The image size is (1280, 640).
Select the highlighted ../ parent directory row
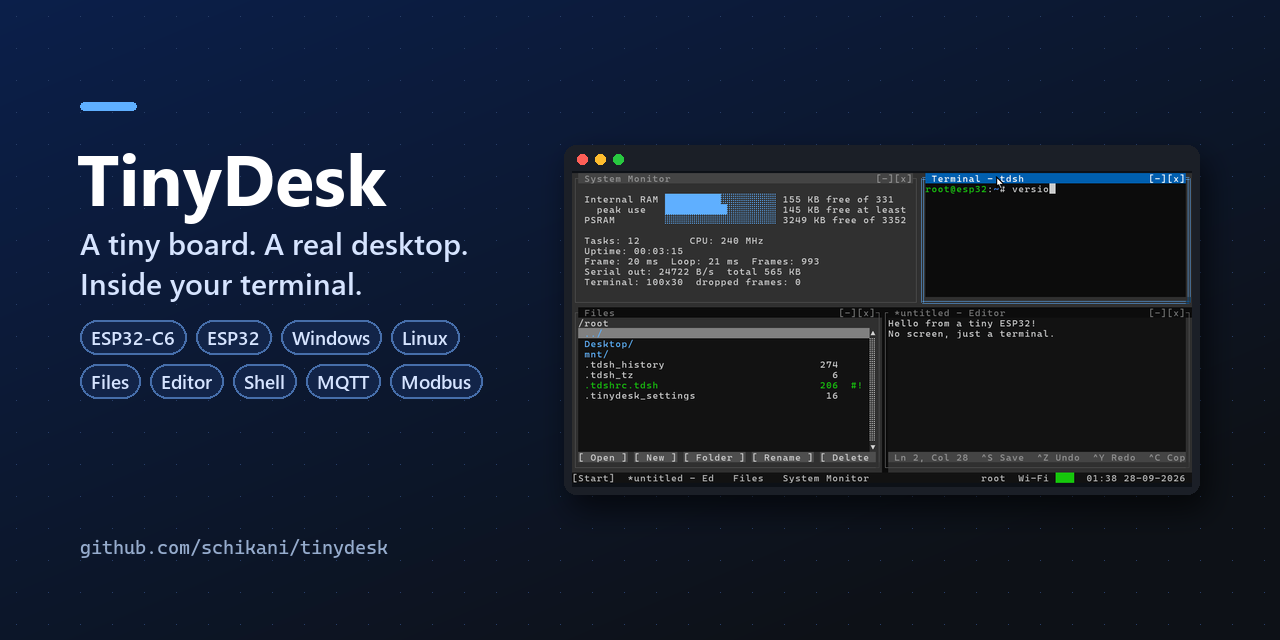724,333
